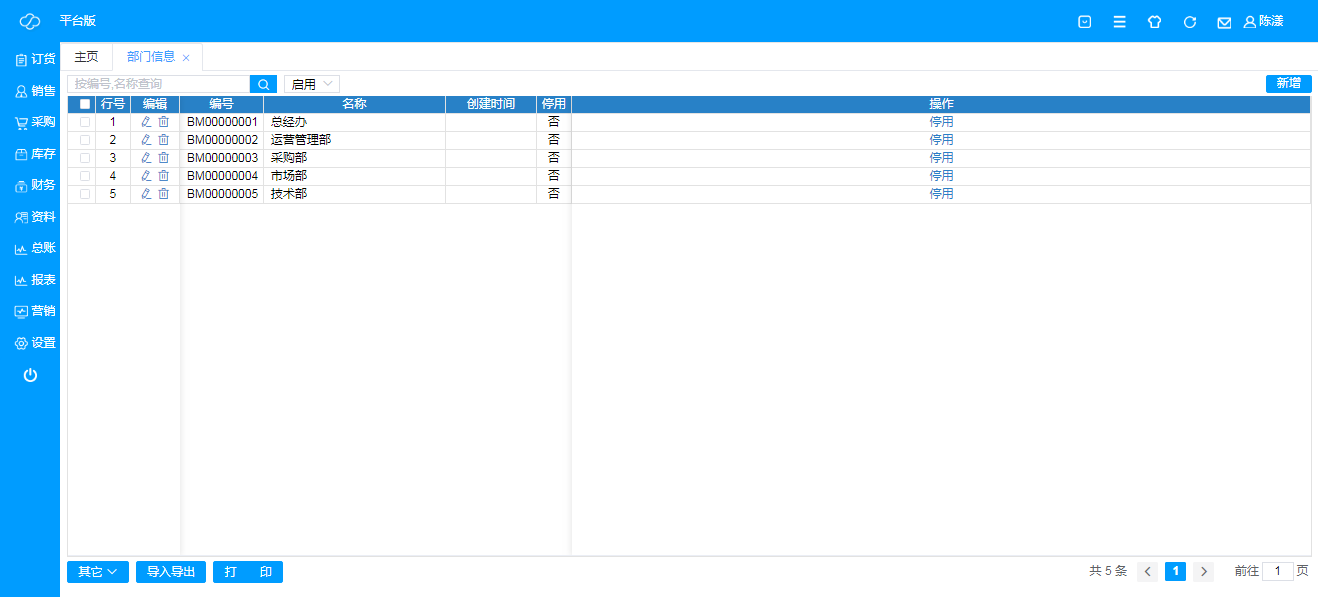Edit the 技术部 row with pencil icon
This screenshot has width=1318, height=597.
pyautogui.click(x=146, y=194)
